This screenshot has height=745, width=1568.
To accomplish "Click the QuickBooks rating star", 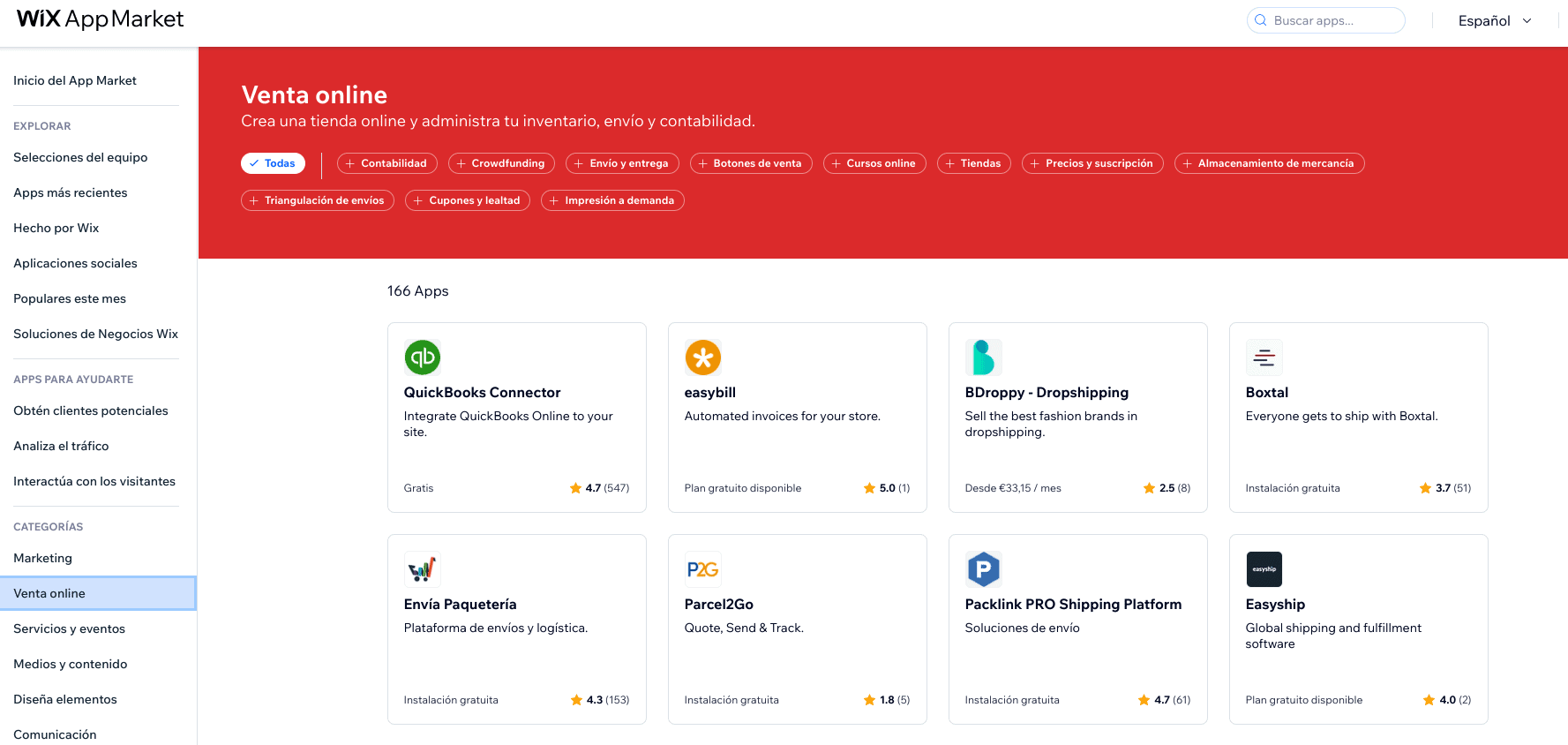I will (x=575, y=488).
